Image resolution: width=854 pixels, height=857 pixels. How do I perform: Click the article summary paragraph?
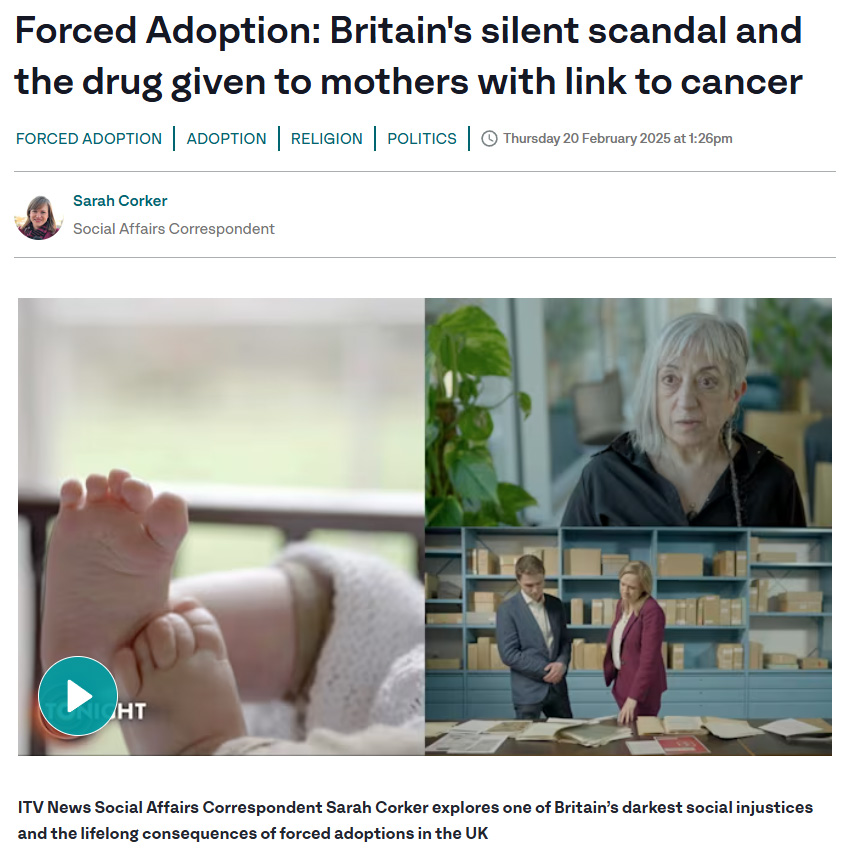(x=415, y=820)
